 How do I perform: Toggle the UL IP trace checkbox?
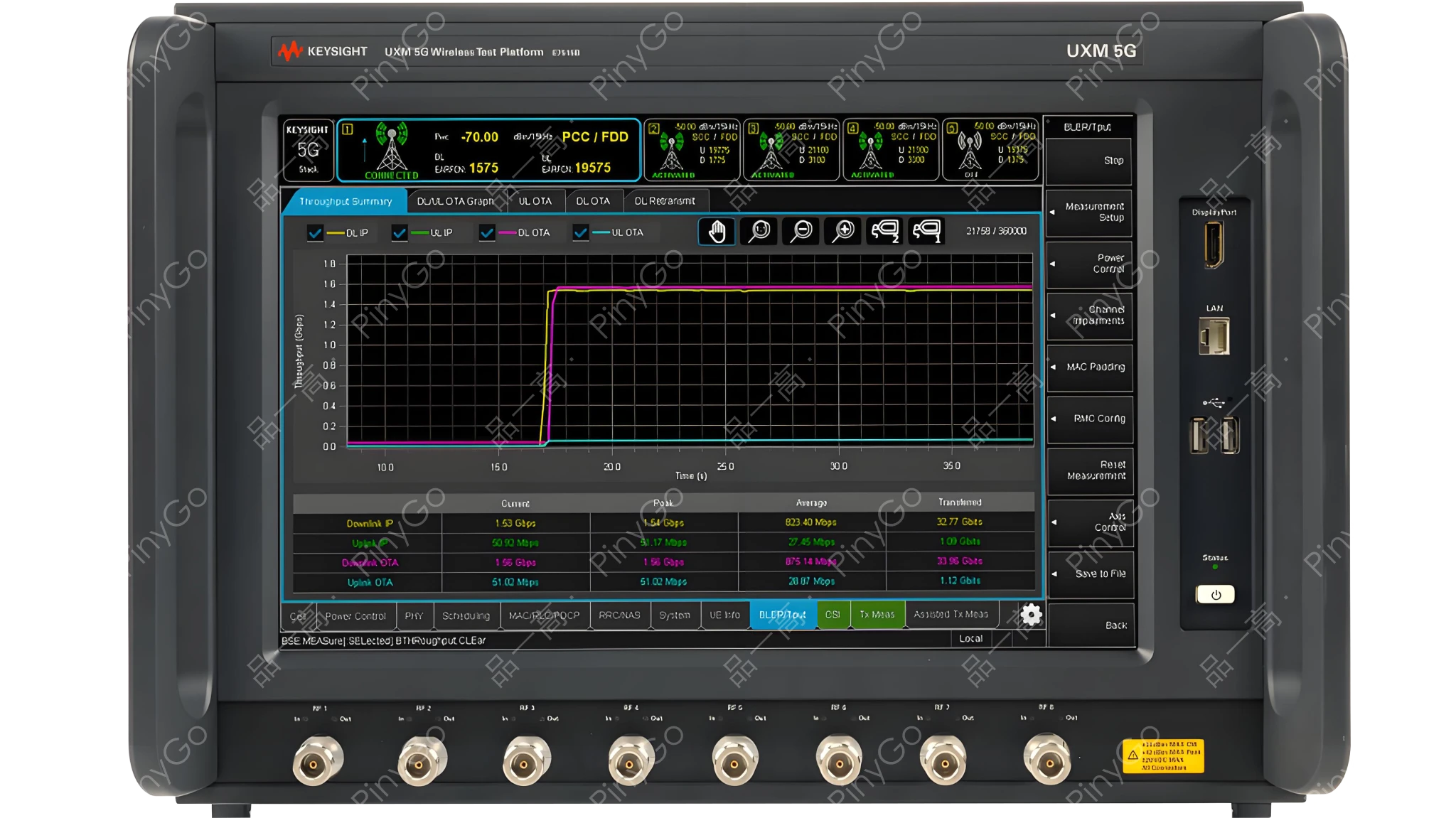pyautogui.click(x=400, y=233)
